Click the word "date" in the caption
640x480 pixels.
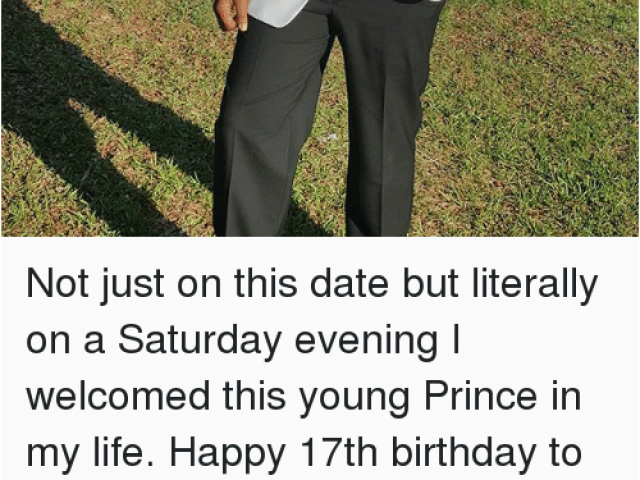pyautogui.click(x=349, y=284)
